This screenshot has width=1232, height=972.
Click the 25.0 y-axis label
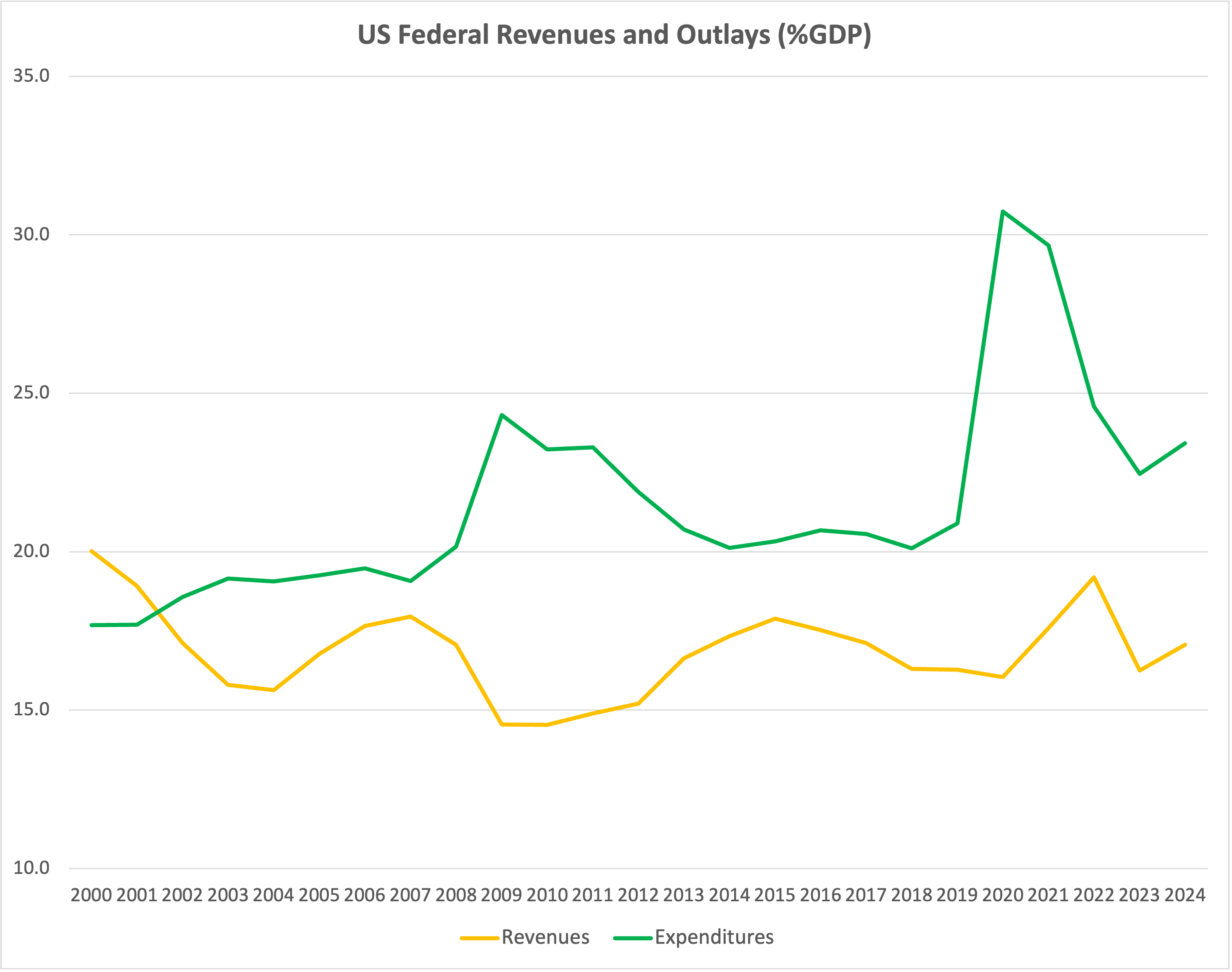(x=31, y=393)
